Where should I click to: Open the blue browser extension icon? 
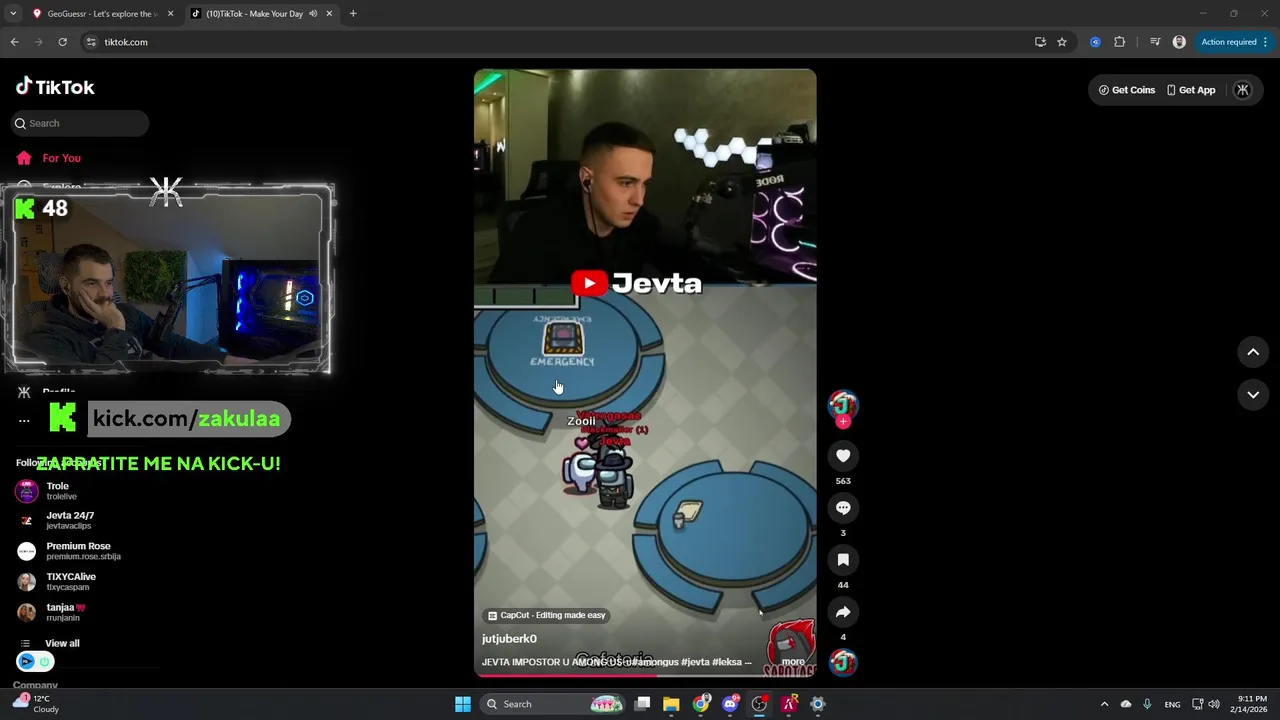pos(1095,42)
